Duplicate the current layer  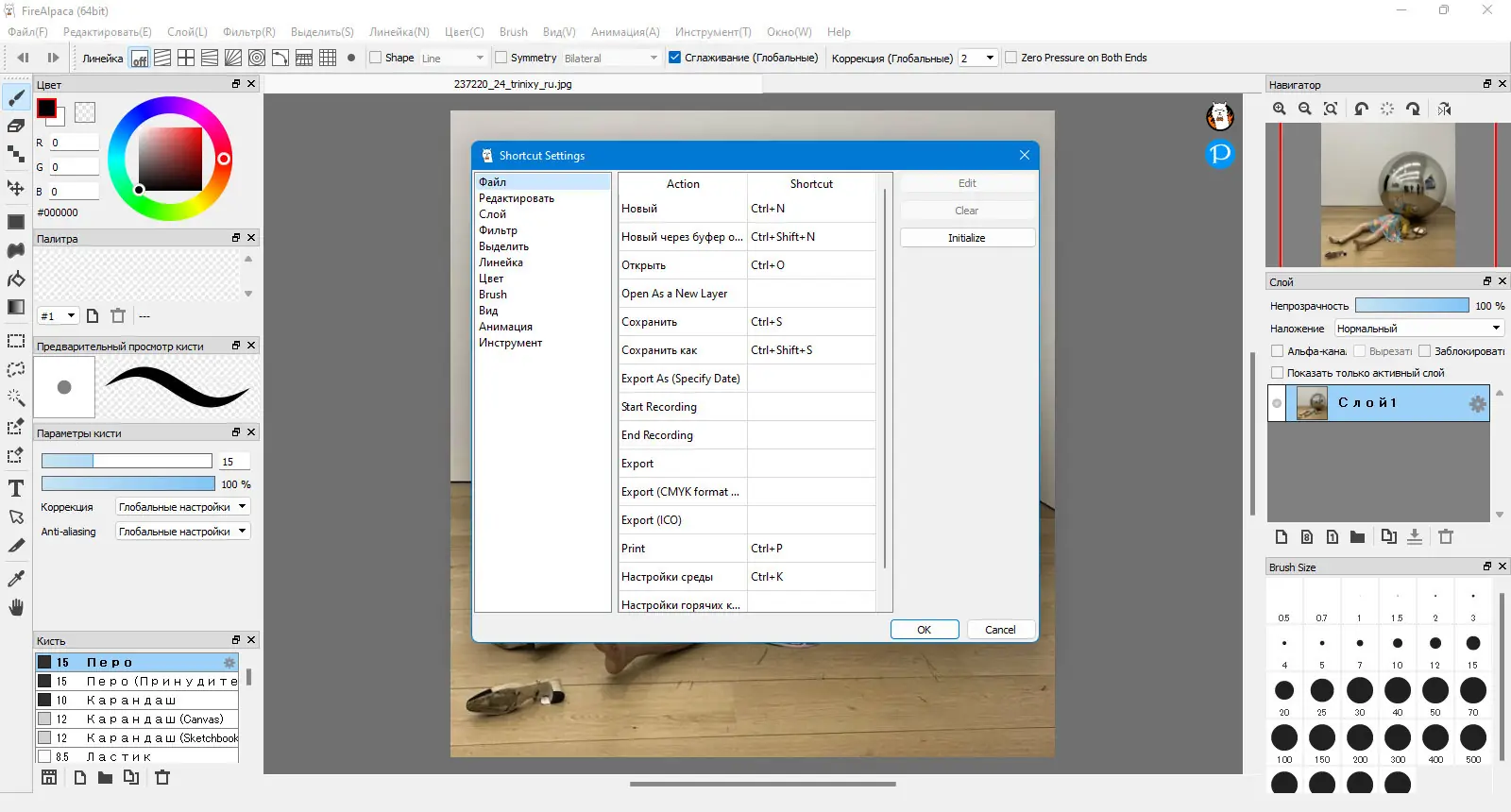point(1388,536)
